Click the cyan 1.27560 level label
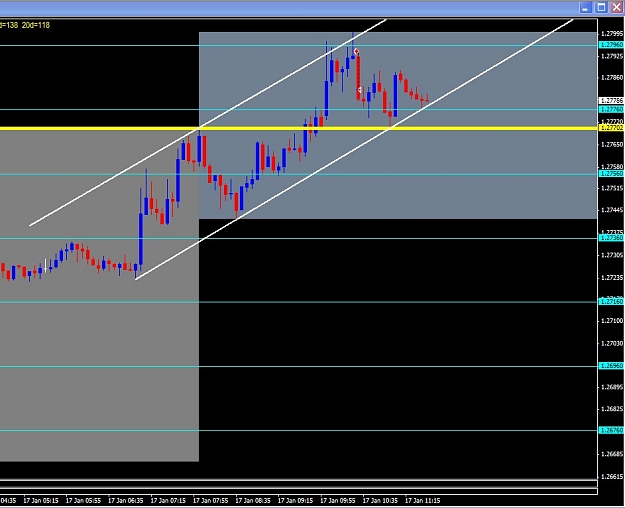Screen dimensions: 625x508 [611, 174]
